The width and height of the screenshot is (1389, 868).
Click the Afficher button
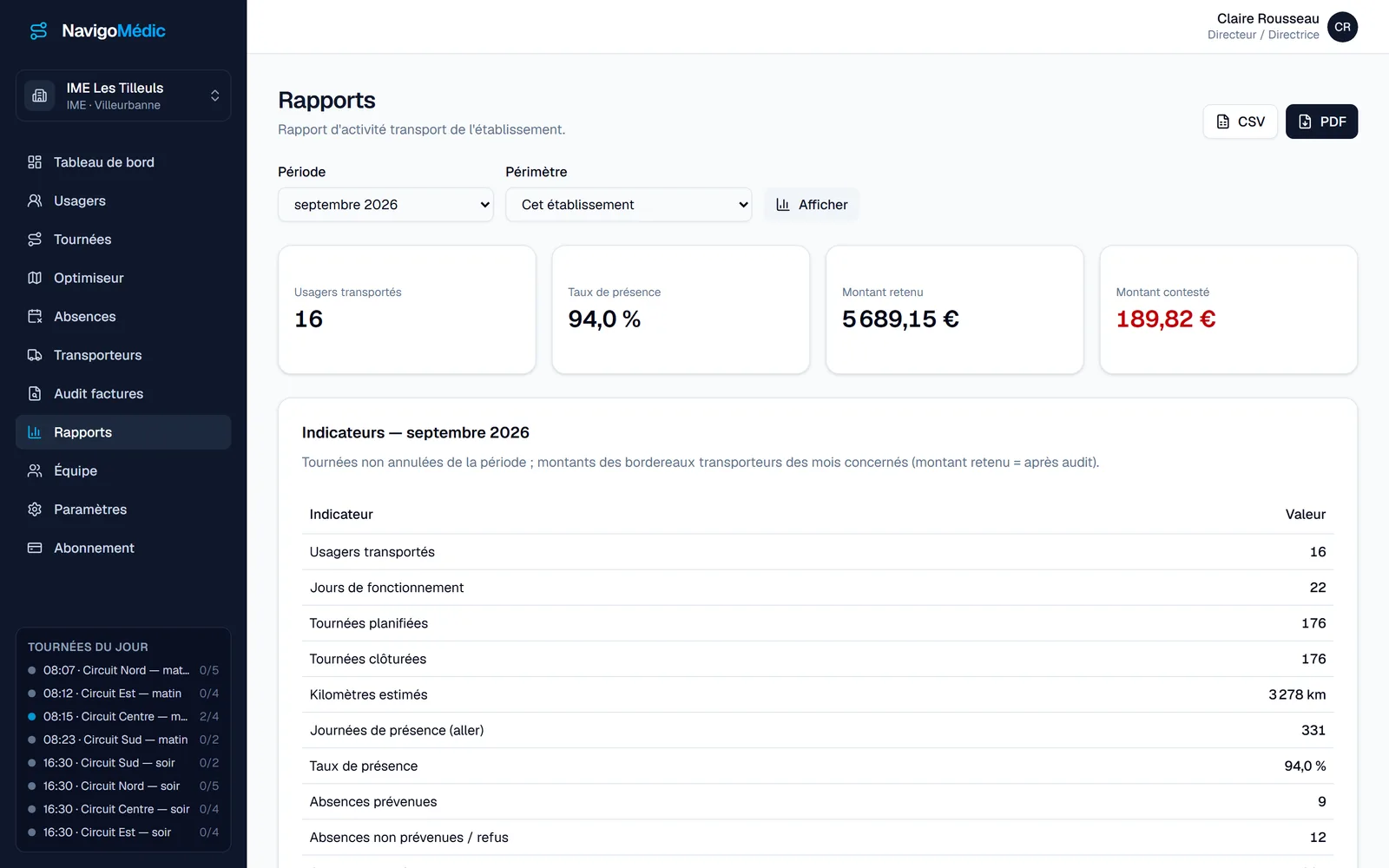[x=812, y=205]
